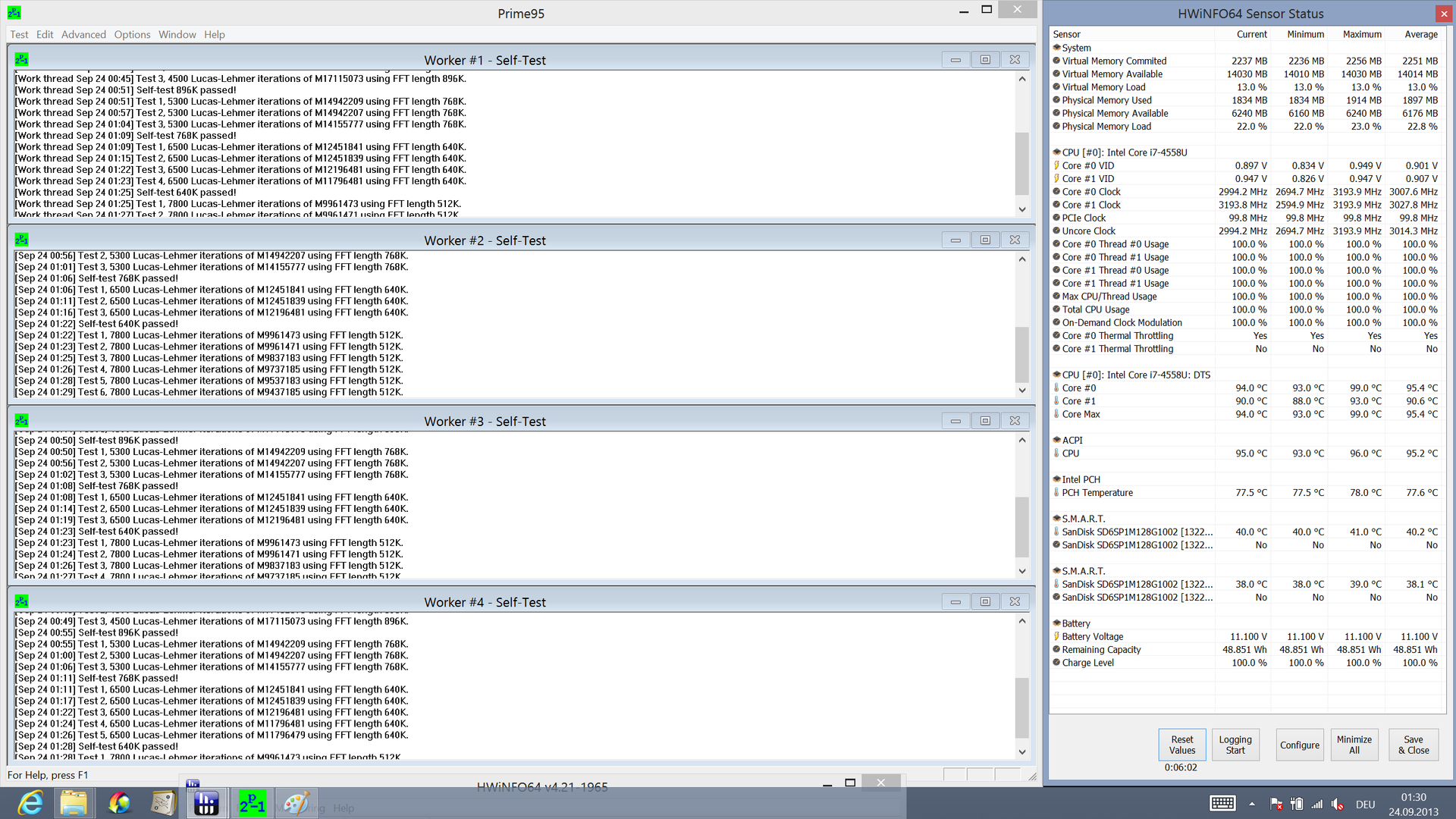Open HWiNFO64 from the taskbar
This screenshot has height=819, width=1456.
207,803
